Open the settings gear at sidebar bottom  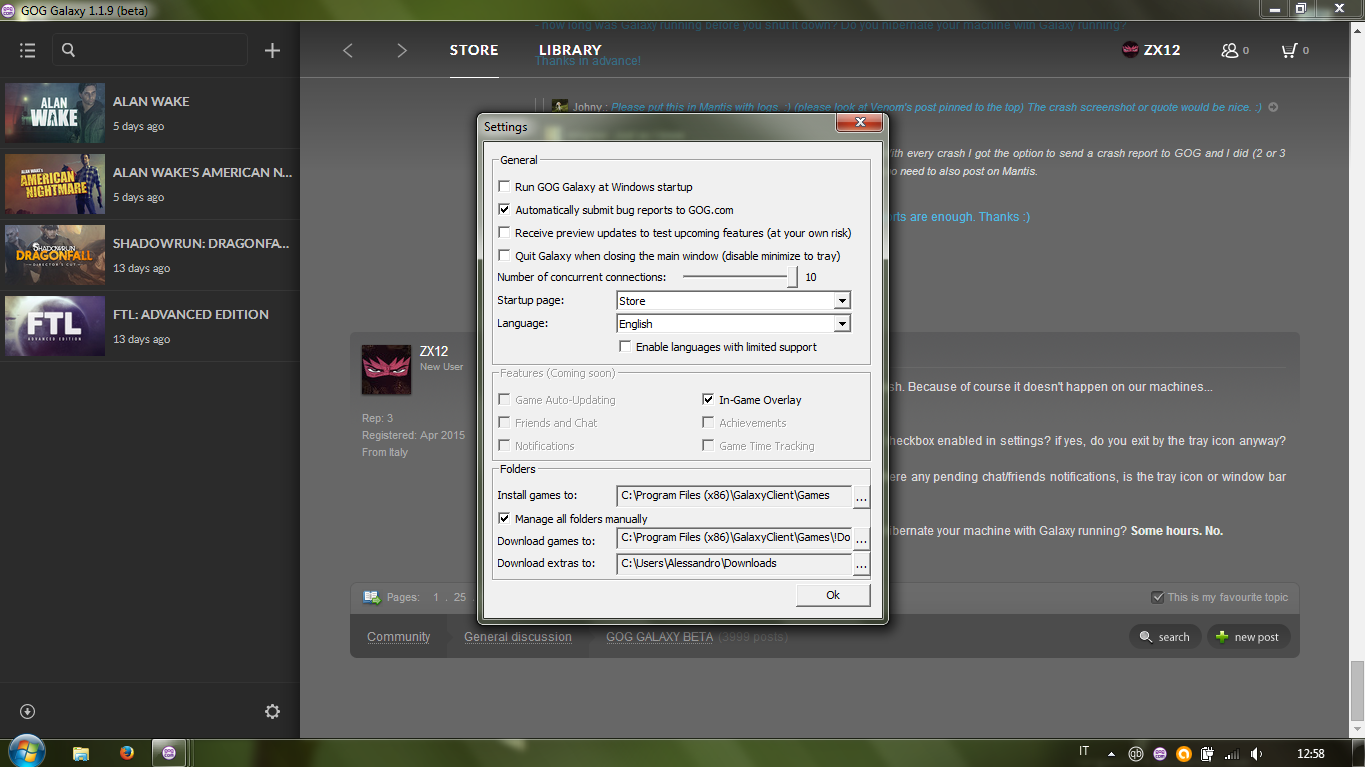click(272, 712)
